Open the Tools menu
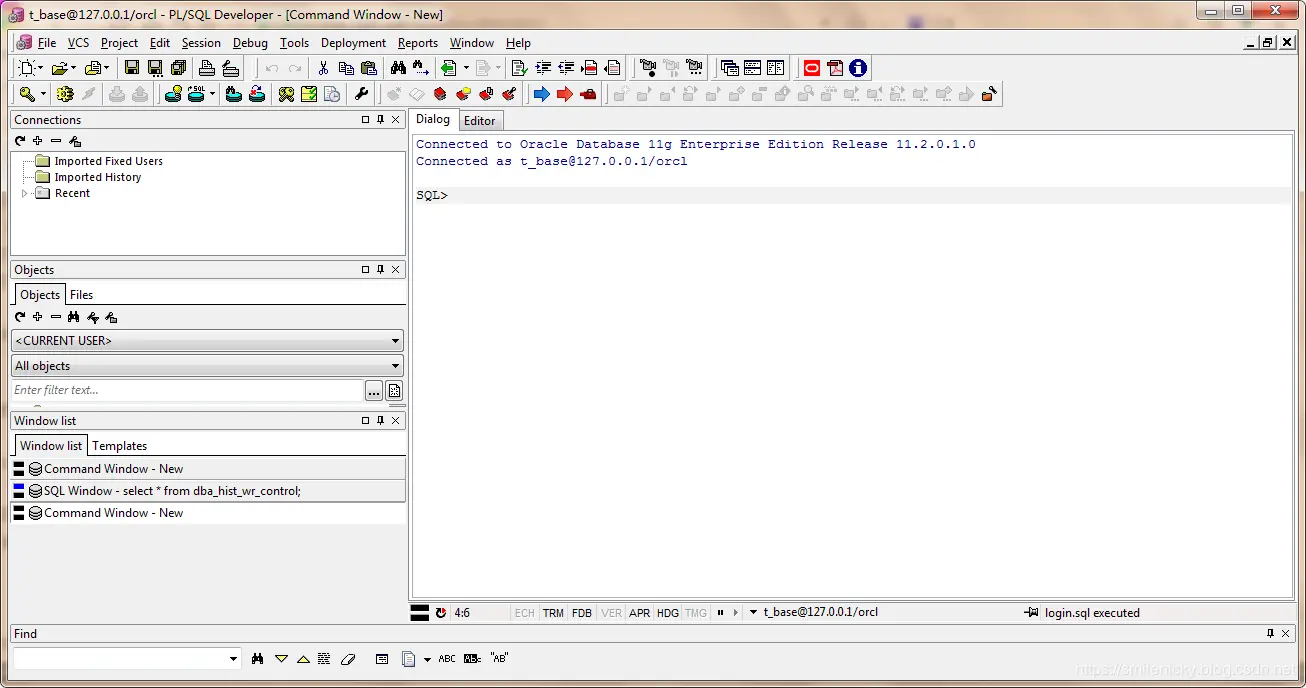The height and width of the screenshot is (688, 1306). pyautogui.click(x=294, y=43)
